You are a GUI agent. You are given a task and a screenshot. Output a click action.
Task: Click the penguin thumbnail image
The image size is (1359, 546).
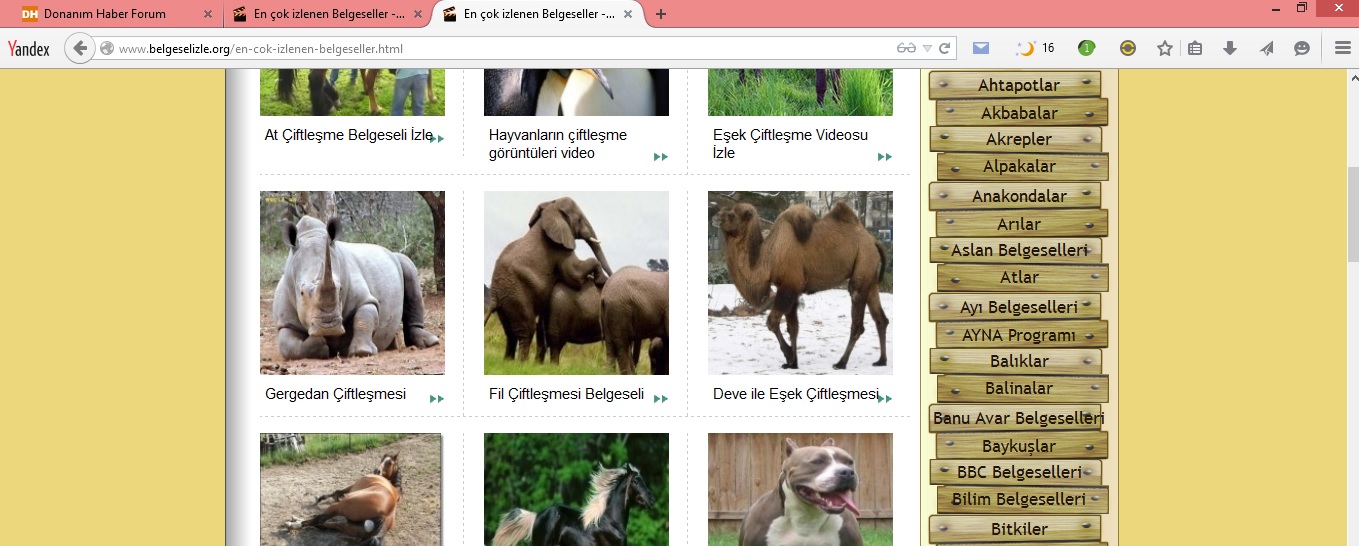coord(576,92)
